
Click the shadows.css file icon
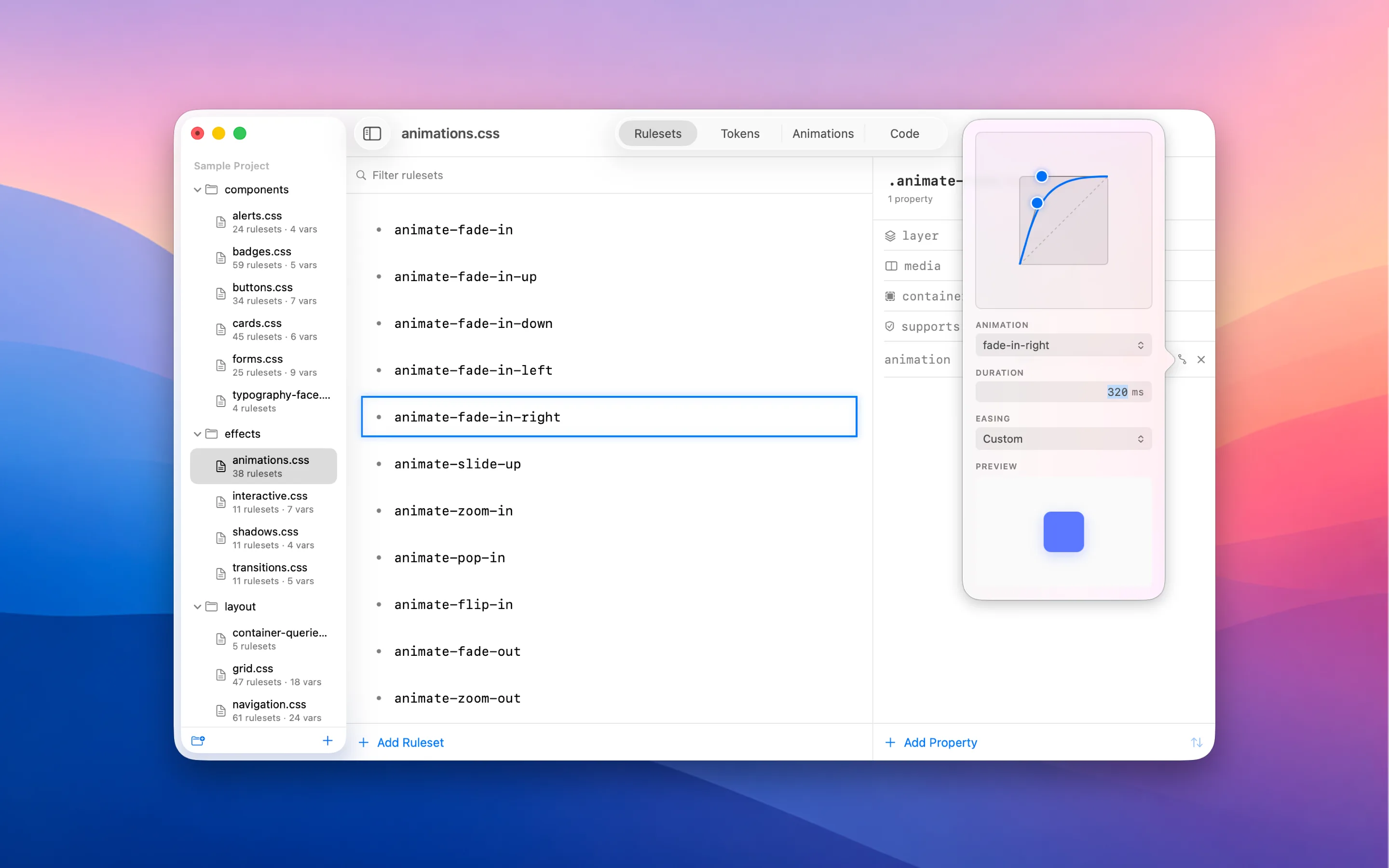pos(221,538)
